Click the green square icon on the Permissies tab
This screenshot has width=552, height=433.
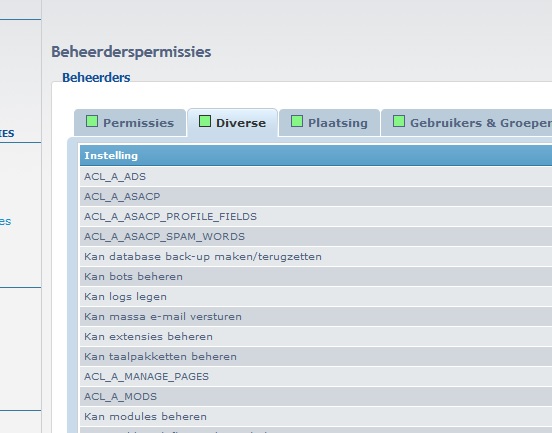92,121
